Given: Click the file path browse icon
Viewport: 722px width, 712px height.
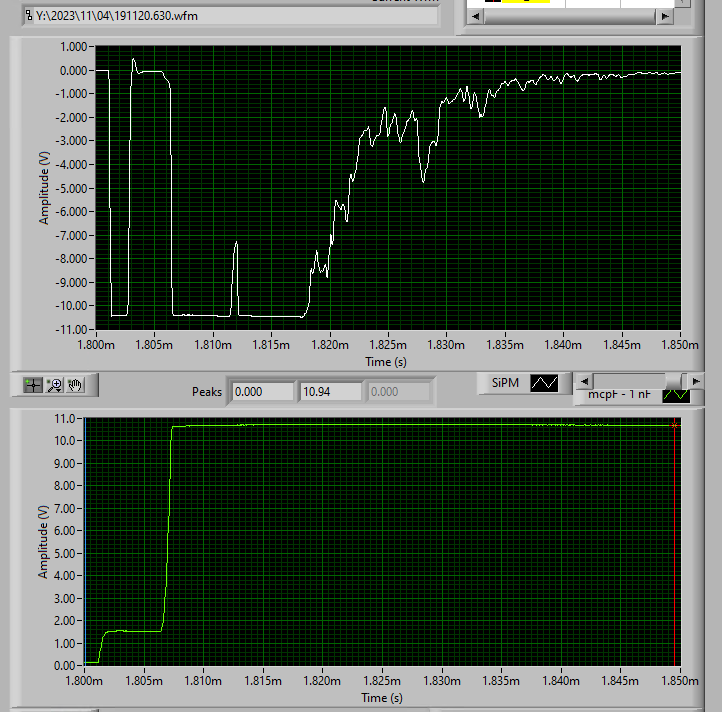Looking at the screenshot, I should click(x=29, y=15).
